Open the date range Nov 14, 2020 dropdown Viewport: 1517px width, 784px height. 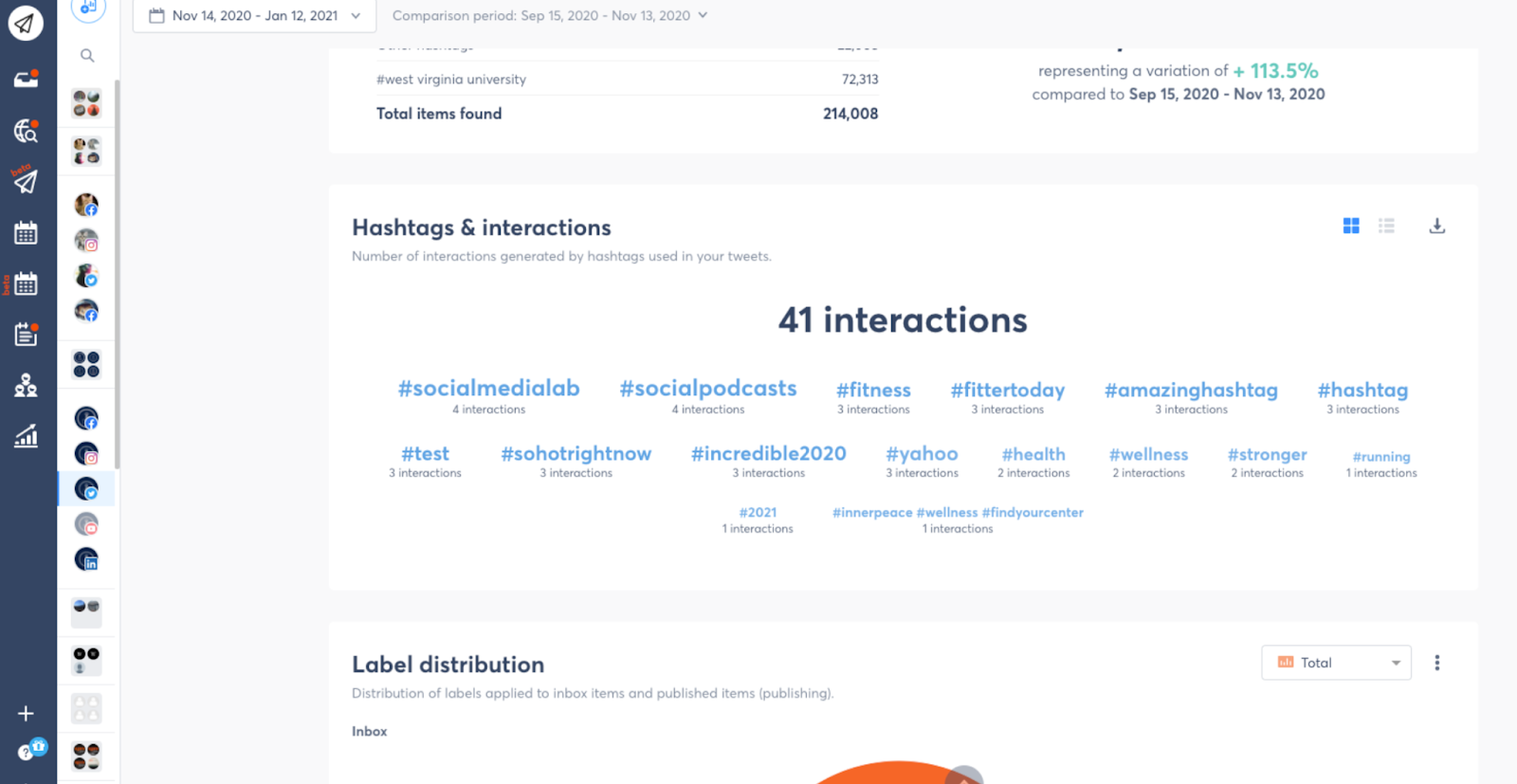(x=254, y=15)
